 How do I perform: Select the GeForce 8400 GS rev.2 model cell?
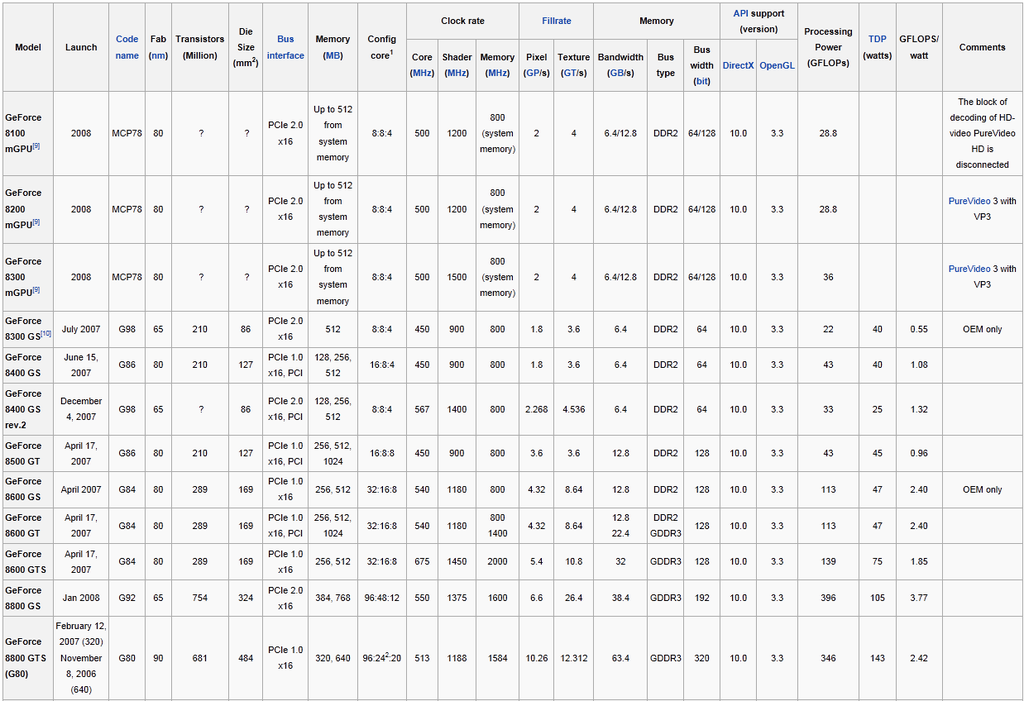[27, 410]
